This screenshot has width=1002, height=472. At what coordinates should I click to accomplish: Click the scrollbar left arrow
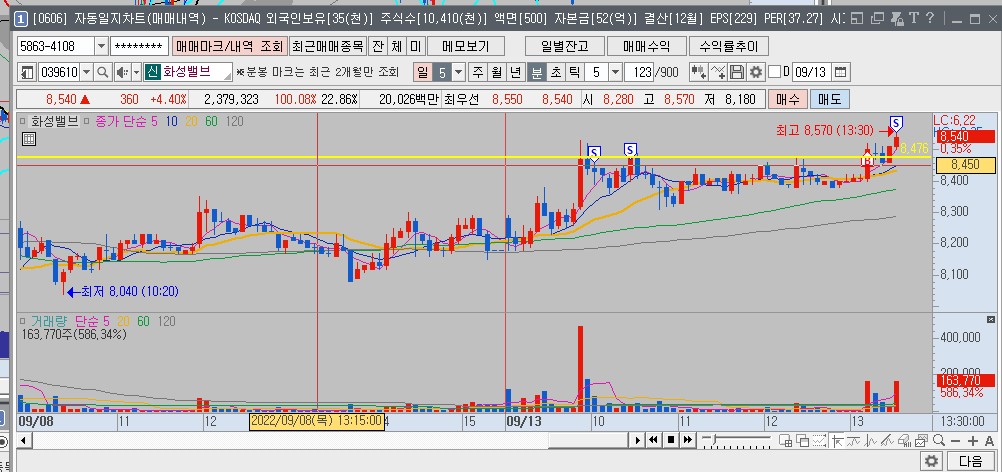[x=23, y=440]
